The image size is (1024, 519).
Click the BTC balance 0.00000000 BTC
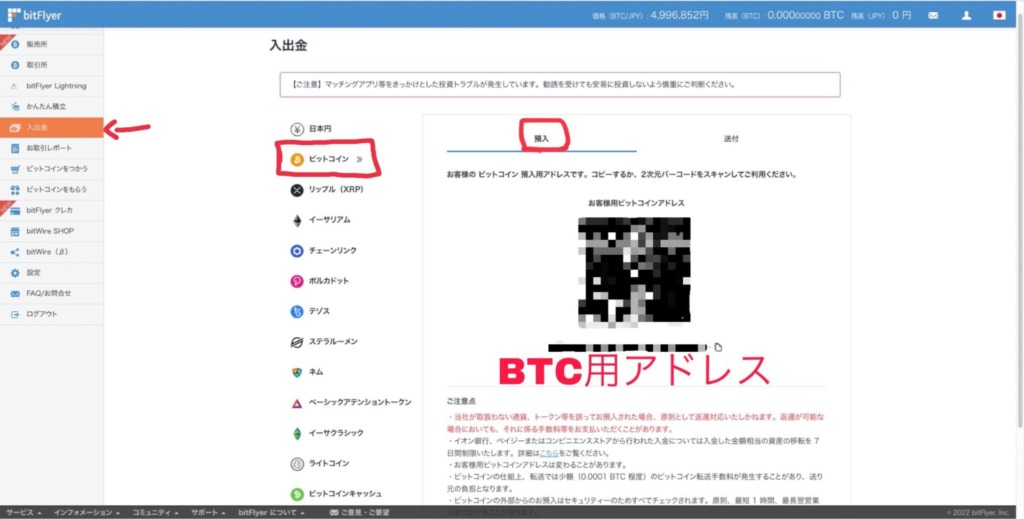(805, 15)
